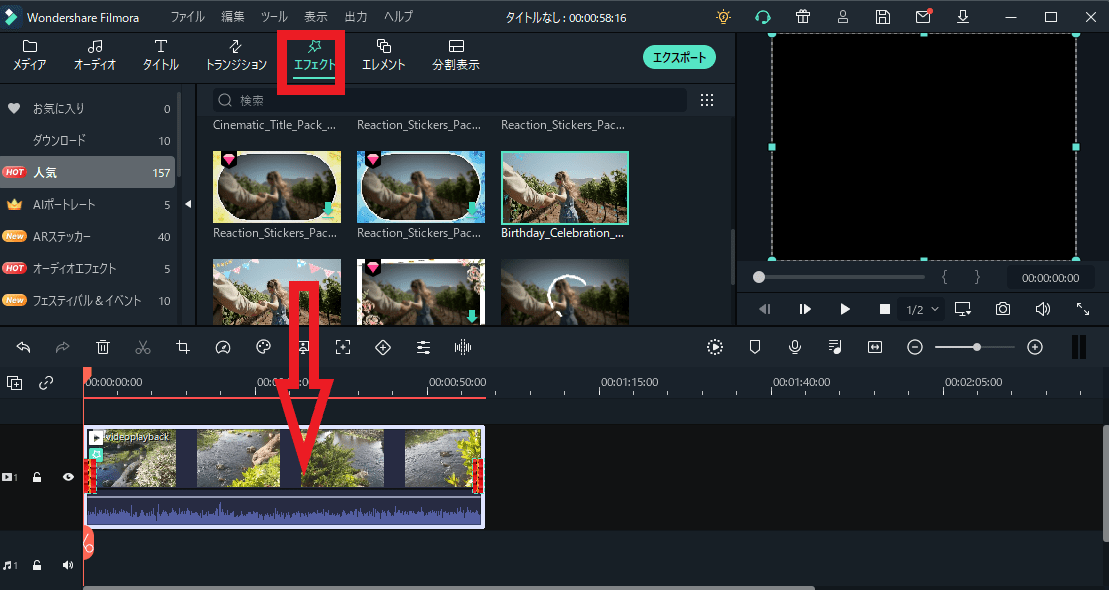Select the フェスティバル＆イベント category
Screen dimensions: 1109x590
88,300
